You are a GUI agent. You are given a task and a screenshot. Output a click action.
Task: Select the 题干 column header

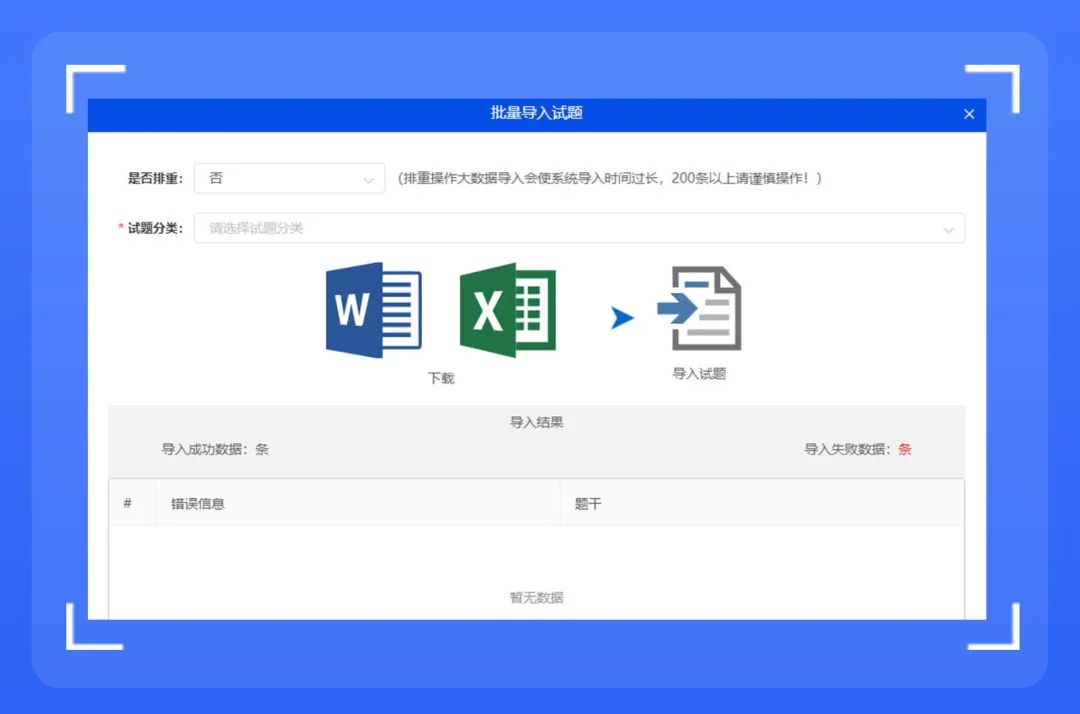coord(588,504)
